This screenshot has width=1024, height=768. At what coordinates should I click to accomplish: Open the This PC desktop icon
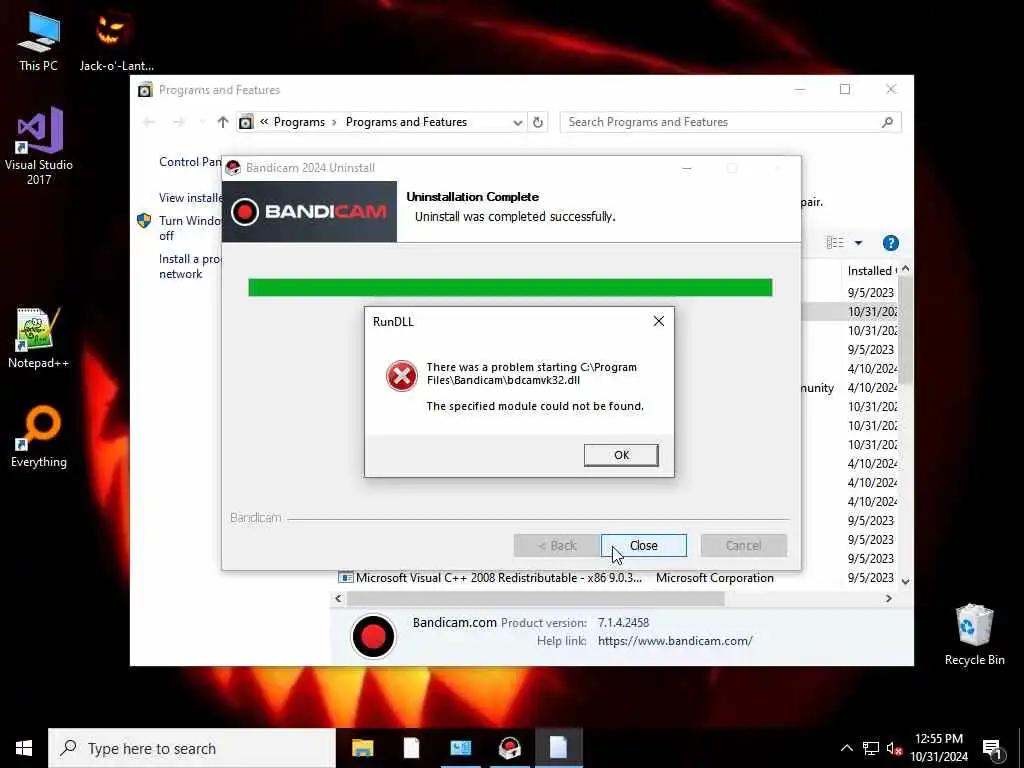pyautogui.click(x=38, y=41)
